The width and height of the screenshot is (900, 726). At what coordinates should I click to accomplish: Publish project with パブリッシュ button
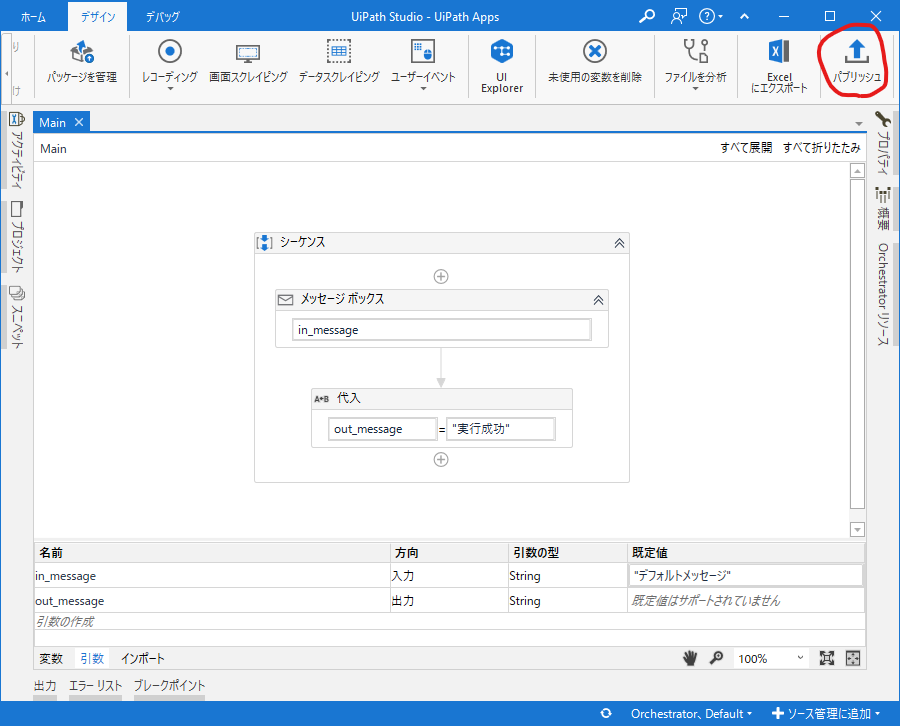click(856, 63)
